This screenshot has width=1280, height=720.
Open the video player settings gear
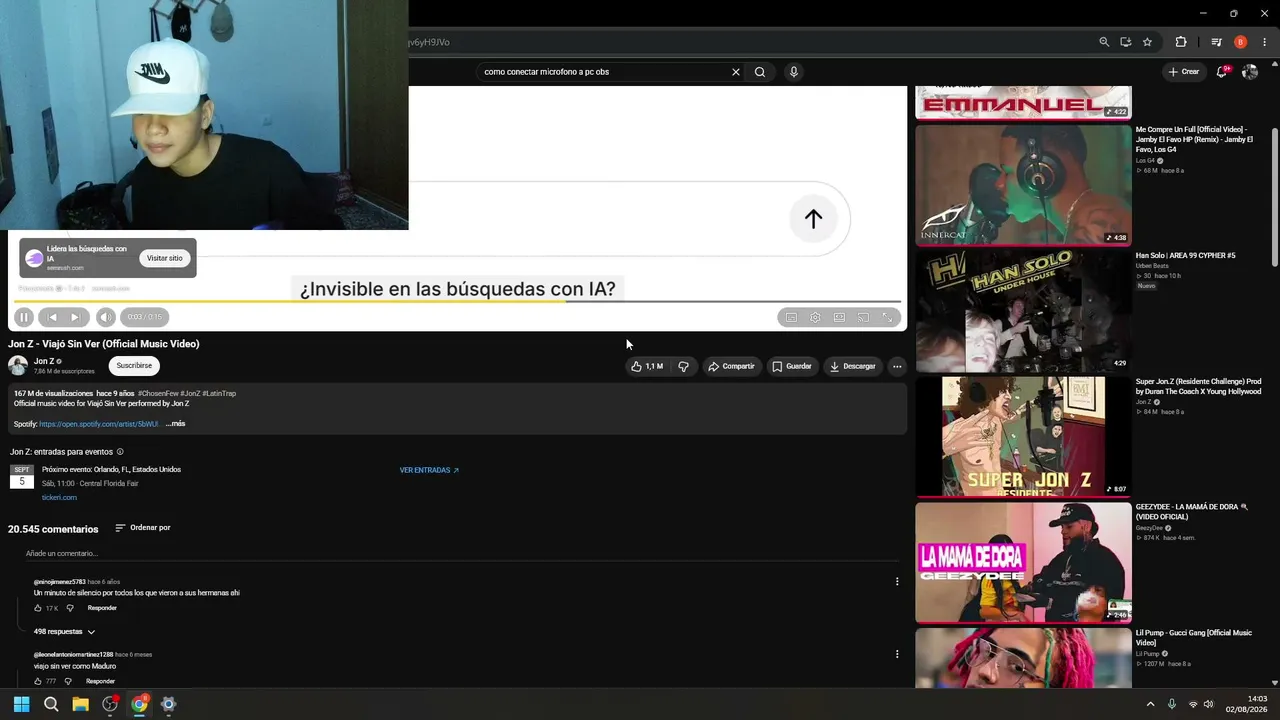click(x=815, y=317)
